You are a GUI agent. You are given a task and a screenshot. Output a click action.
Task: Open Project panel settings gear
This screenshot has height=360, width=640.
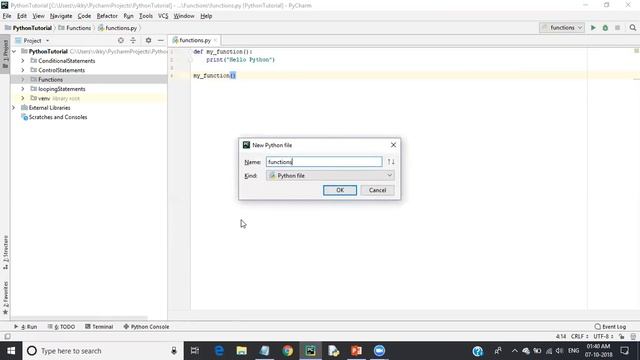click(x=148, y=40)
